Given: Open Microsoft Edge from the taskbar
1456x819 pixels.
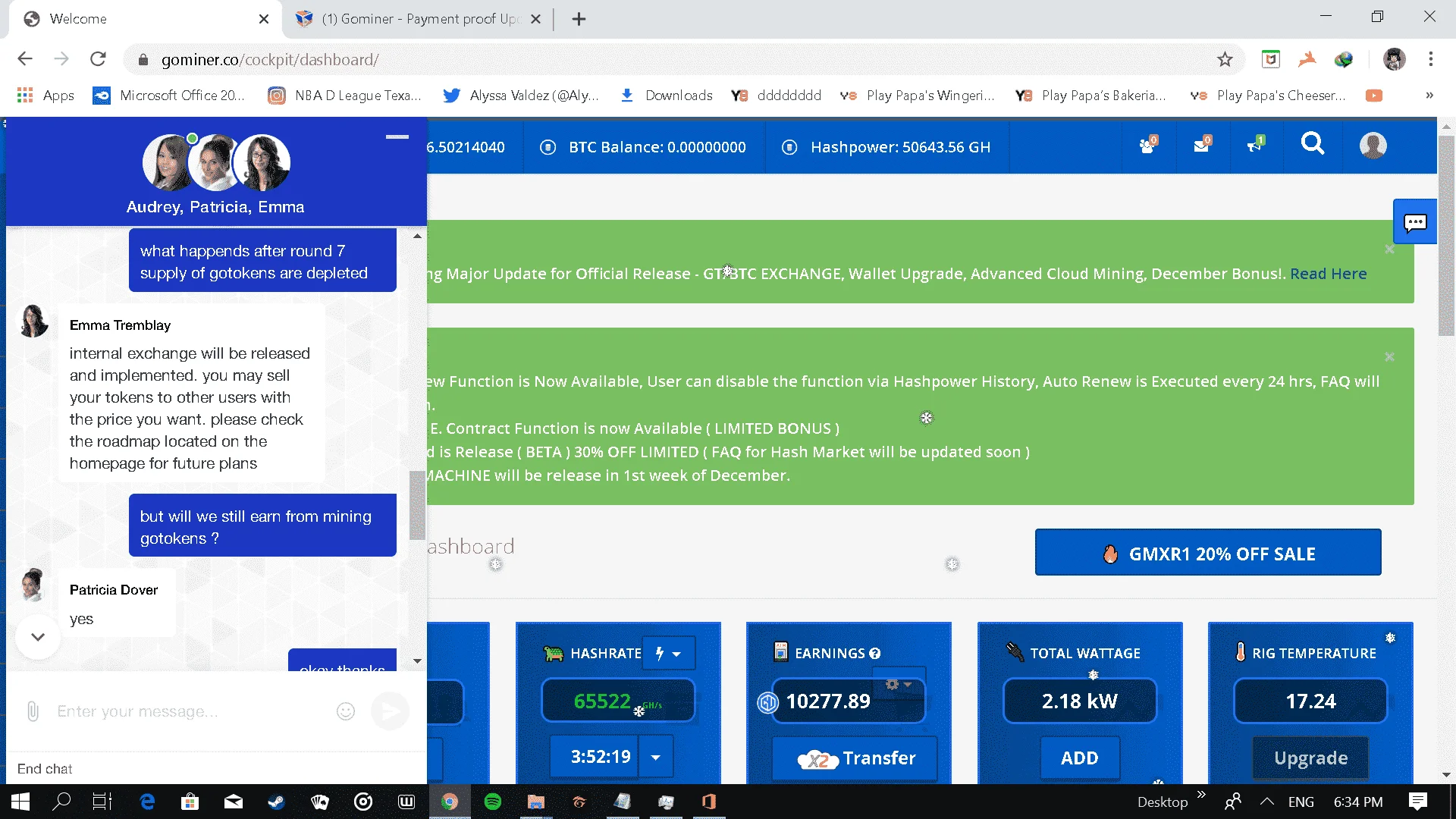Looking at the screenshot, I should coord(147,802).
